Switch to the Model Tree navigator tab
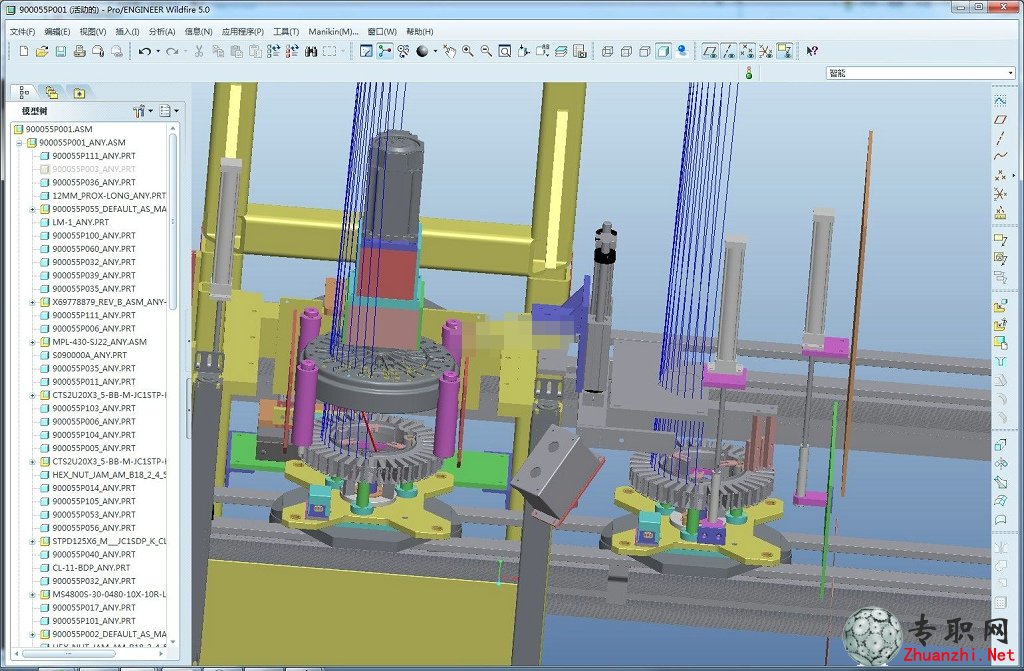Image resolution: width=1024 pixels, height=671 pixels. point(24,93)
